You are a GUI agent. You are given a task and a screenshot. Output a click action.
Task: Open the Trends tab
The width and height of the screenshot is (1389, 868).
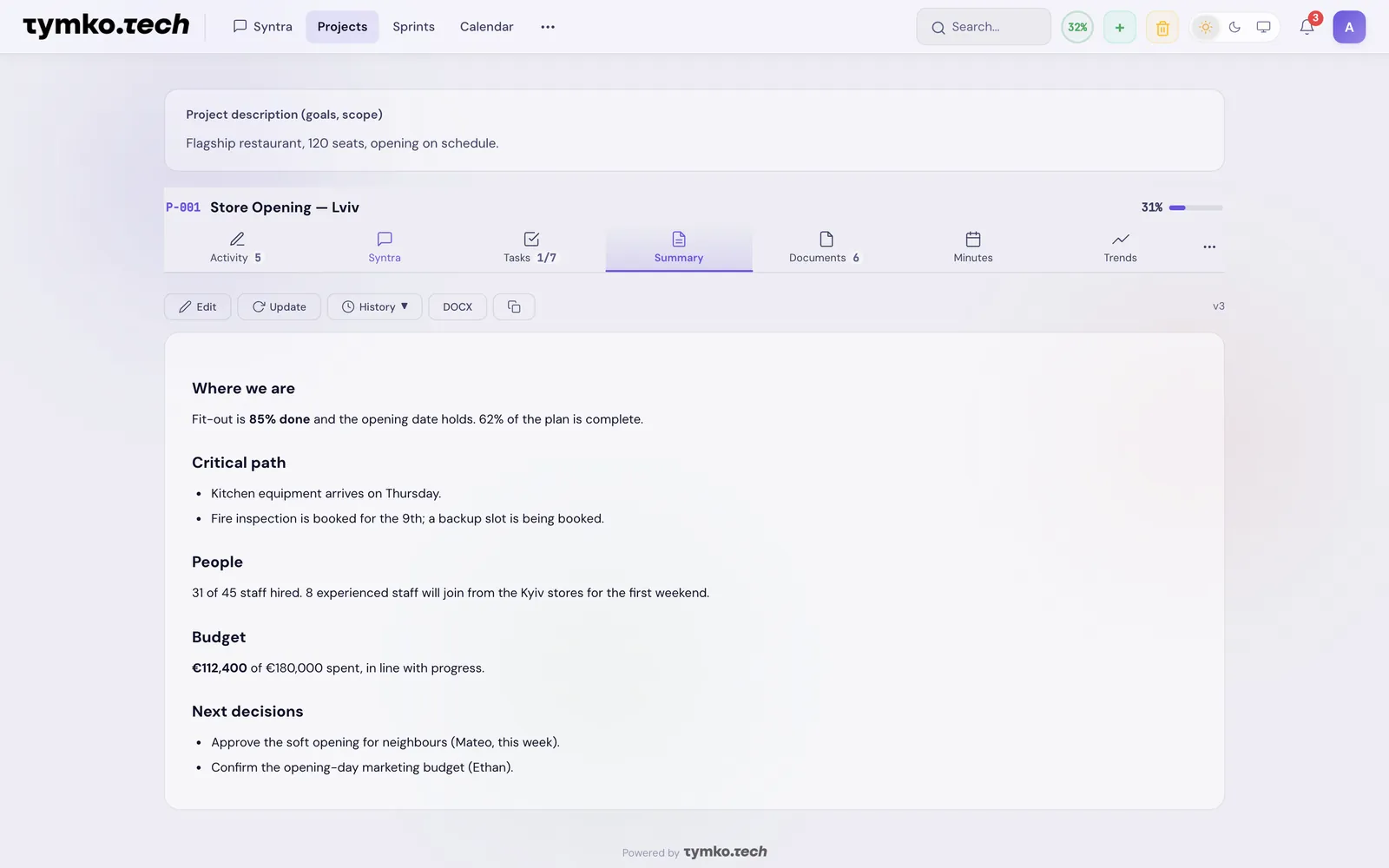coord(1121,247)
